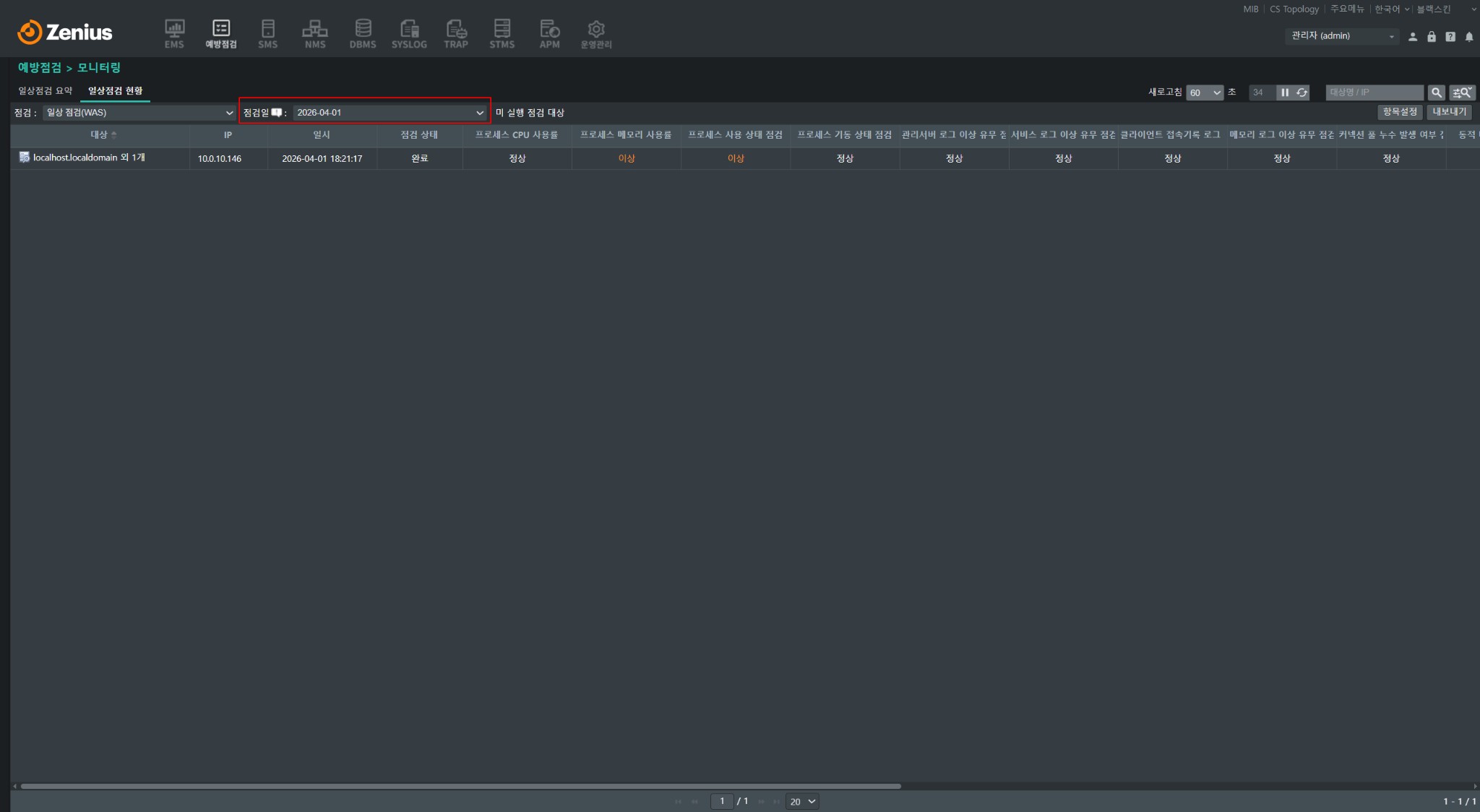Go to the NMS network module
The height and width of the screenshot is (812, 1480).
[314, 34]
